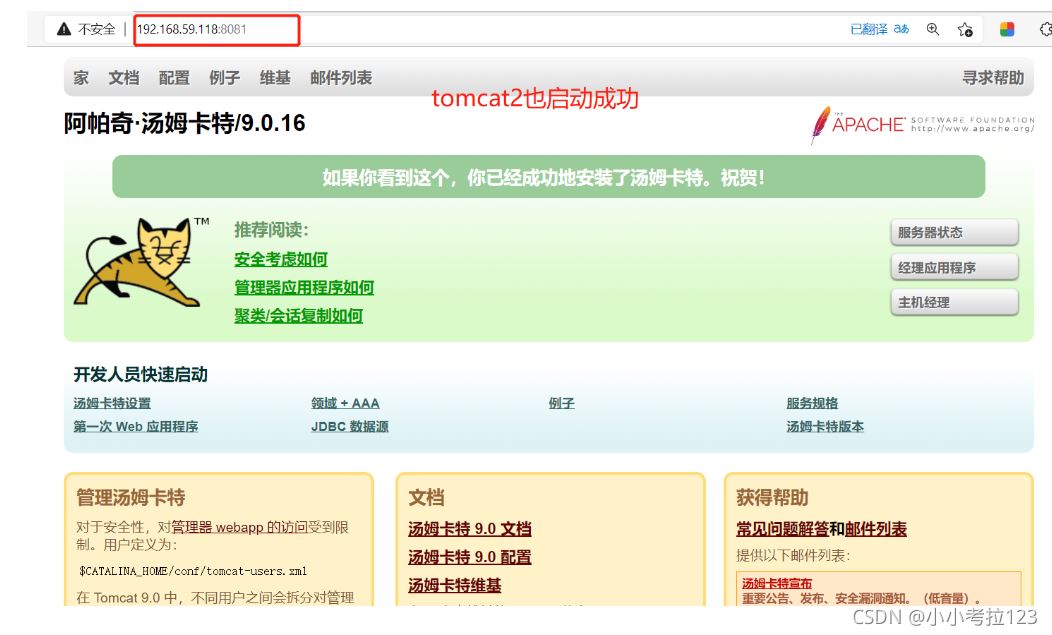Image resolution: width=1052 pixels, height=635 pixels.
Task: Click the 服务器状态 button
Action: (x=955, y=232)
